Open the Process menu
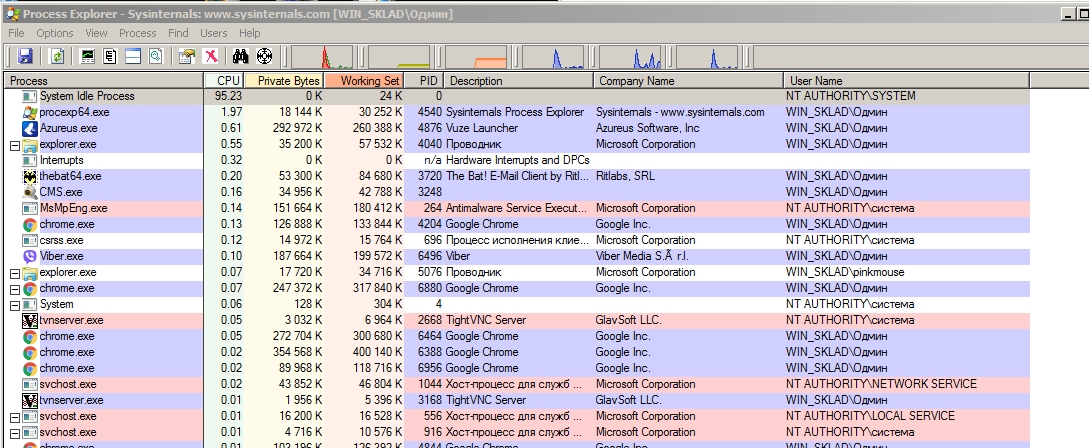 click(x=138, y=33)
